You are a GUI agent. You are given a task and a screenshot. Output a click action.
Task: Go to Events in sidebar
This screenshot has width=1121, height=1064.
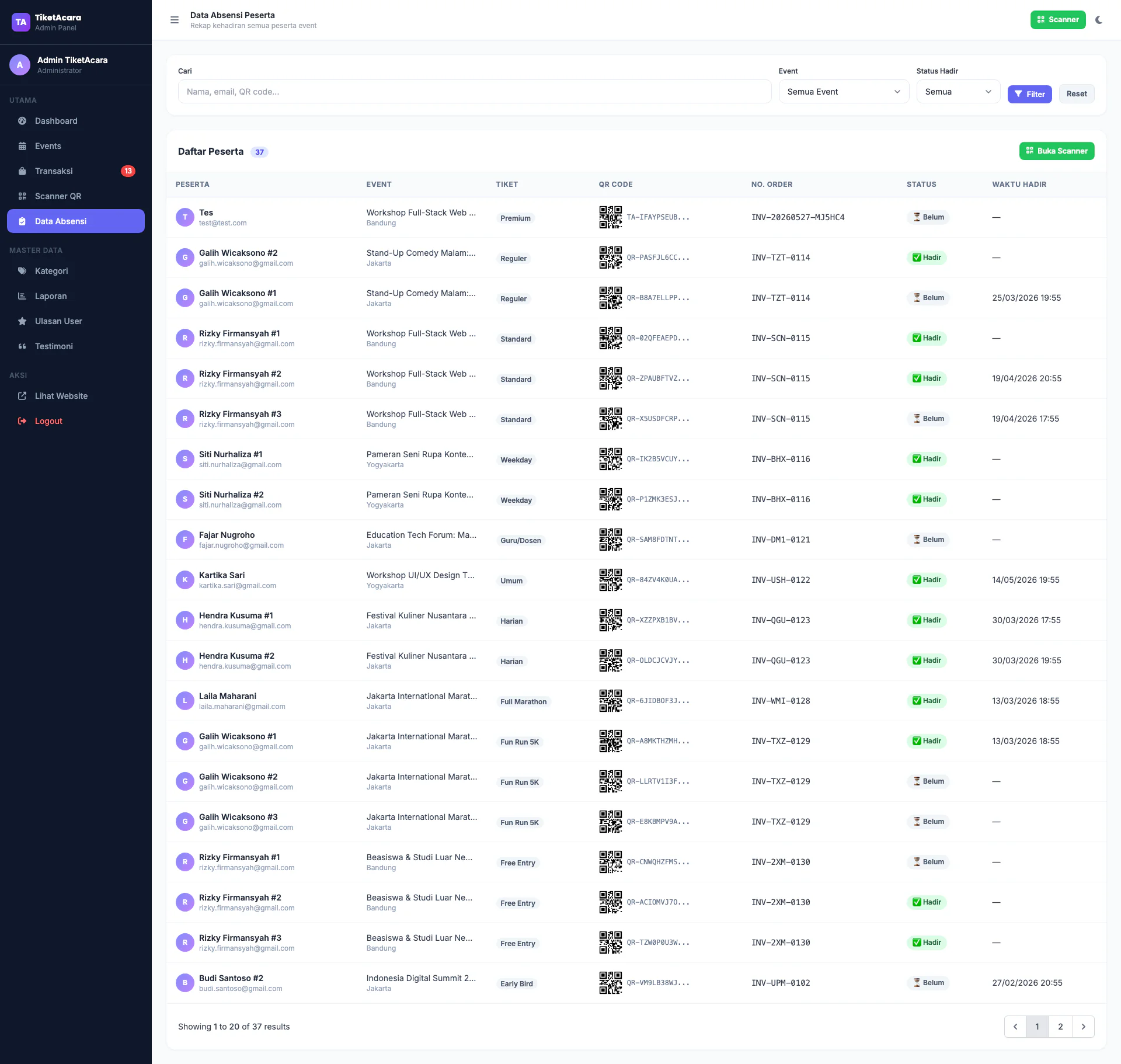click(x=76, y=146)
